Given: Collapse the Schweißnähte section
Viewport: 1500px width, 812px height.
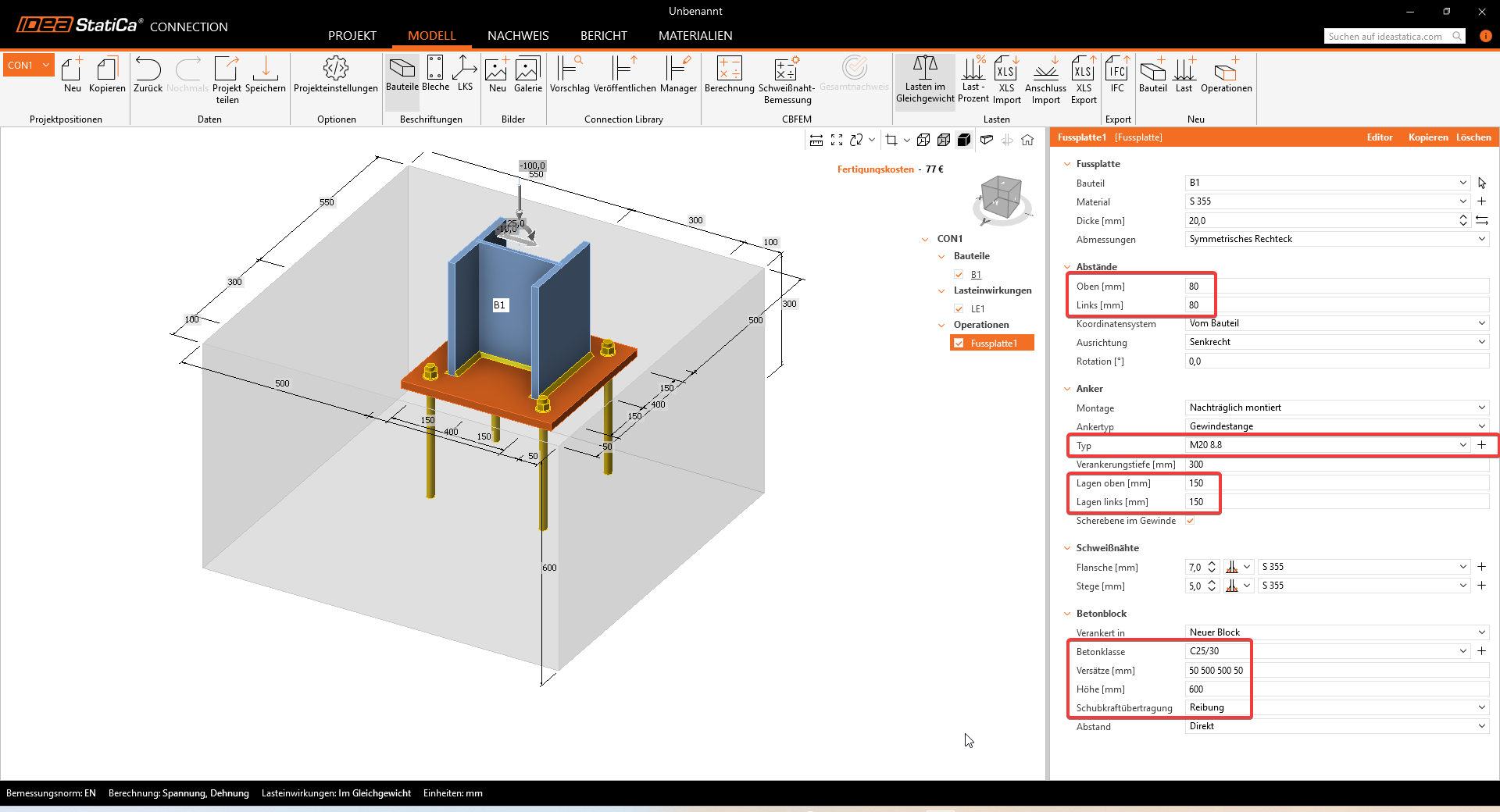Looking at the screenshot, I should (x=1067, y=548).
